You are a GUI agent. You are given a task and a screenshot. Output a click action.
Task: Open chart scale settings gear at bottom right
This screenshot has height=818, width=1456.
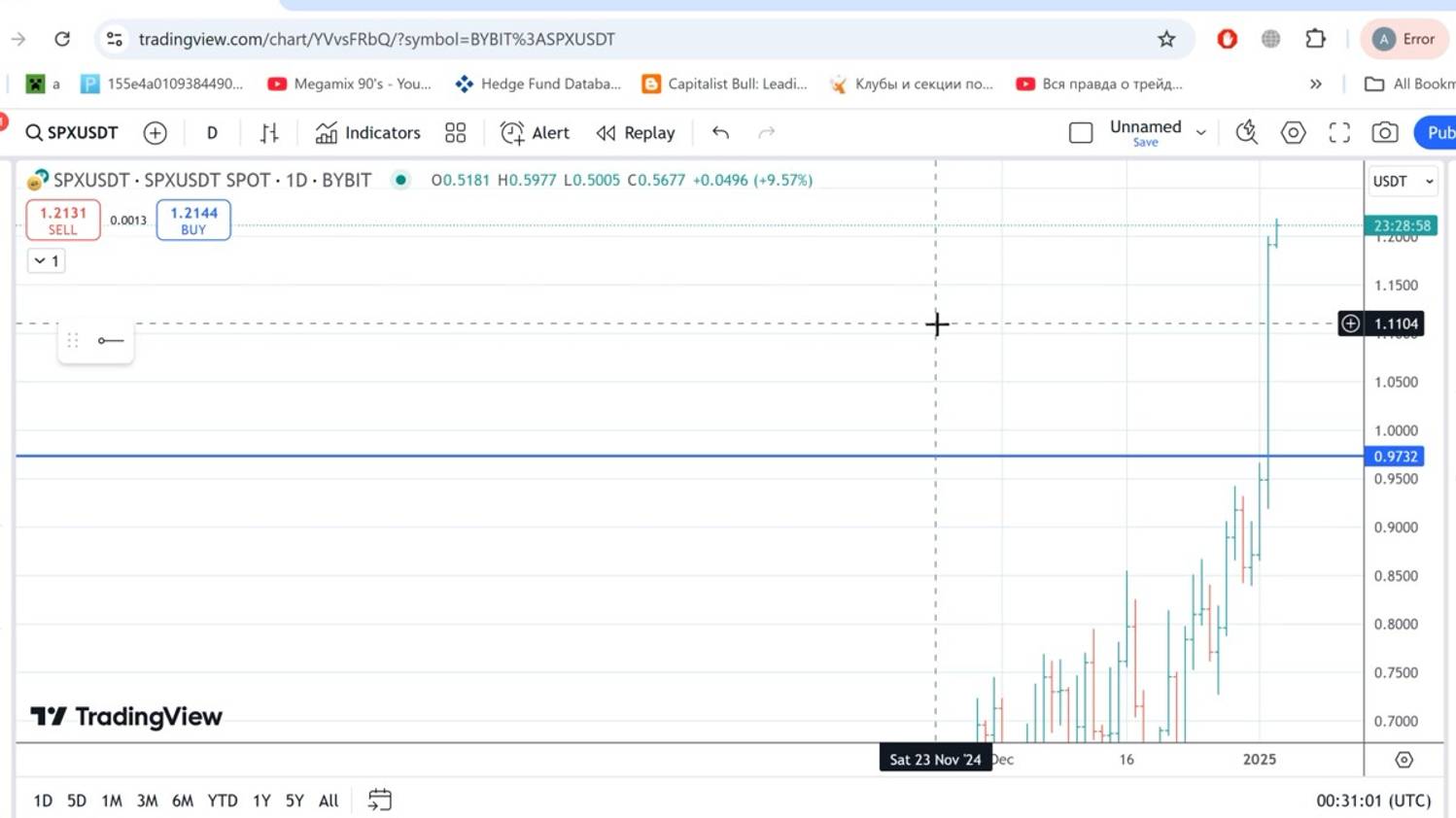[x=1404, y=760]
